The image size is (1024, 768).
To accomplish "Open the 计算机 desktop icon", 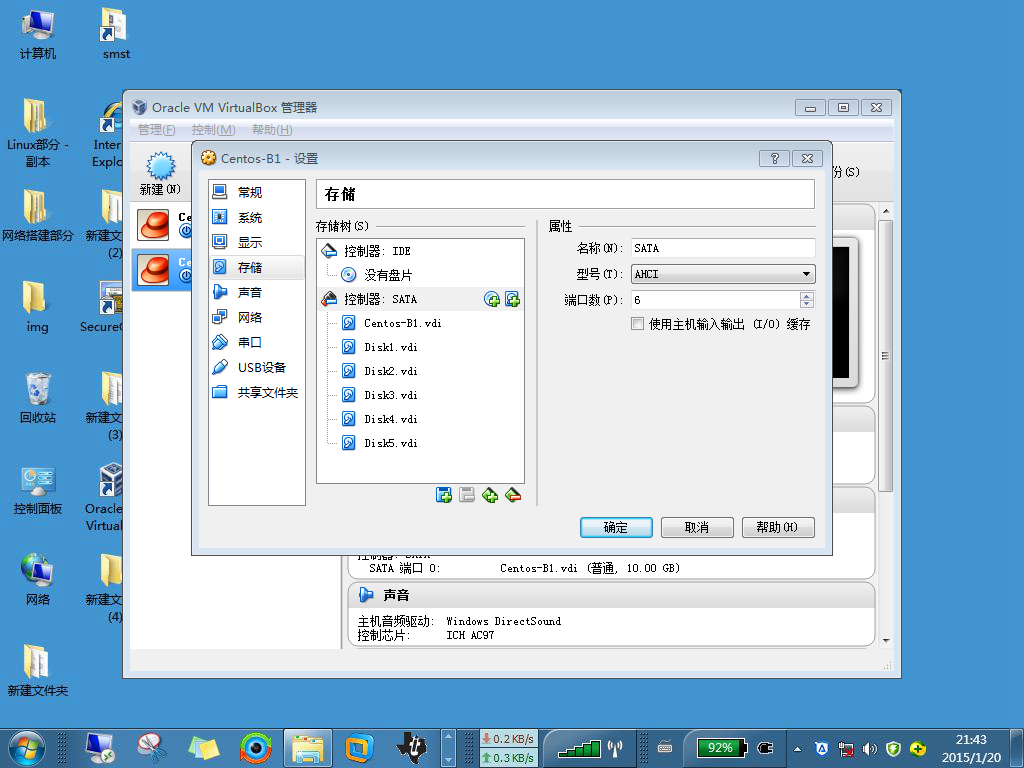I will point(37,35).
